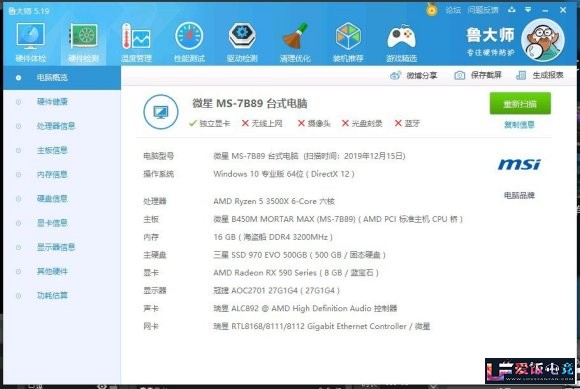The width and height of the screenshot is (580, 389).
Task: Click 保存截屏 save screenshot
Action: (478, 75)
